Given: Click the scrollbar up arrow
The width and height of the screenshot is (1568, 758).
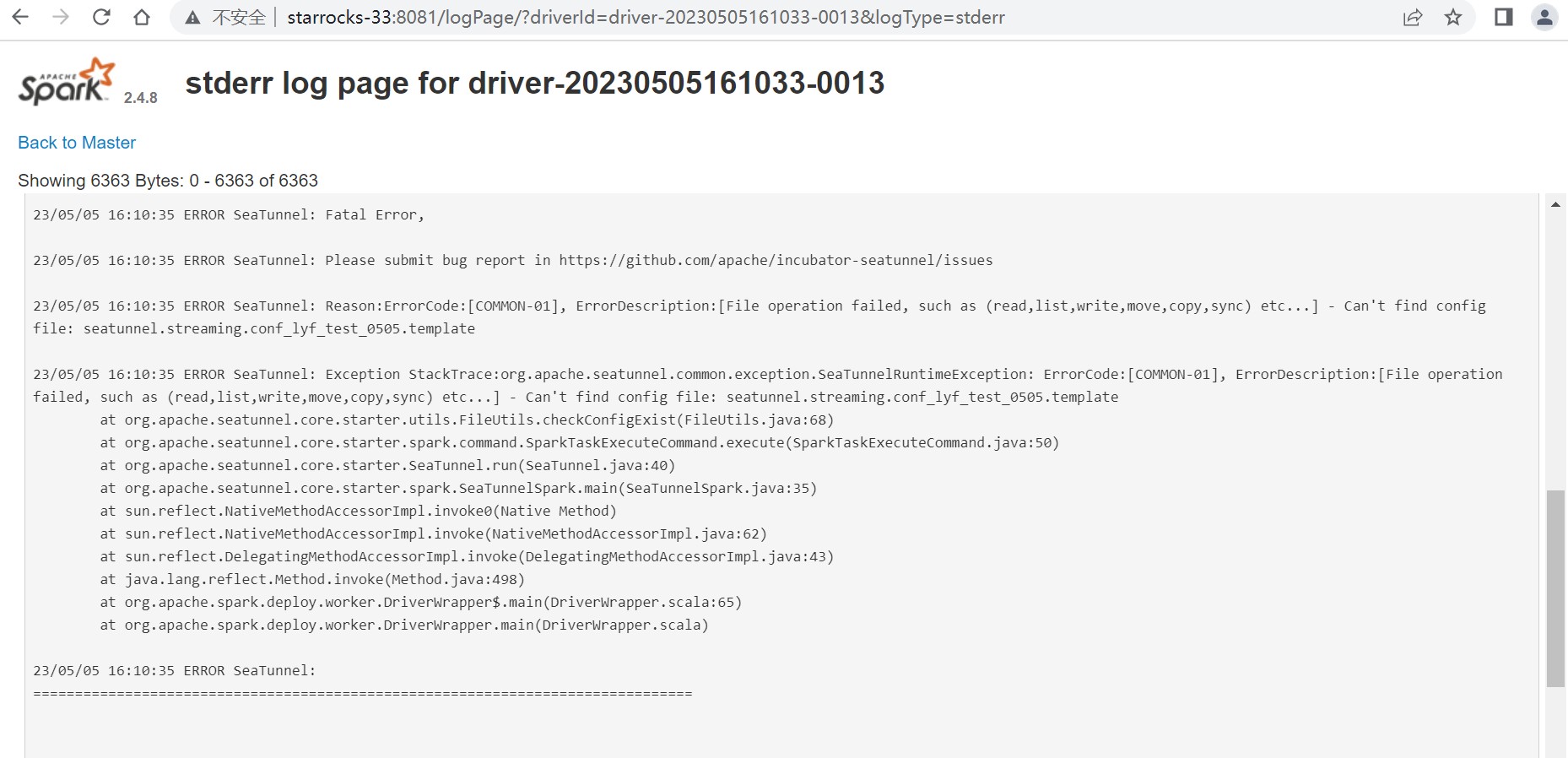Looking at the screenshot, I should coord(1555,204).
